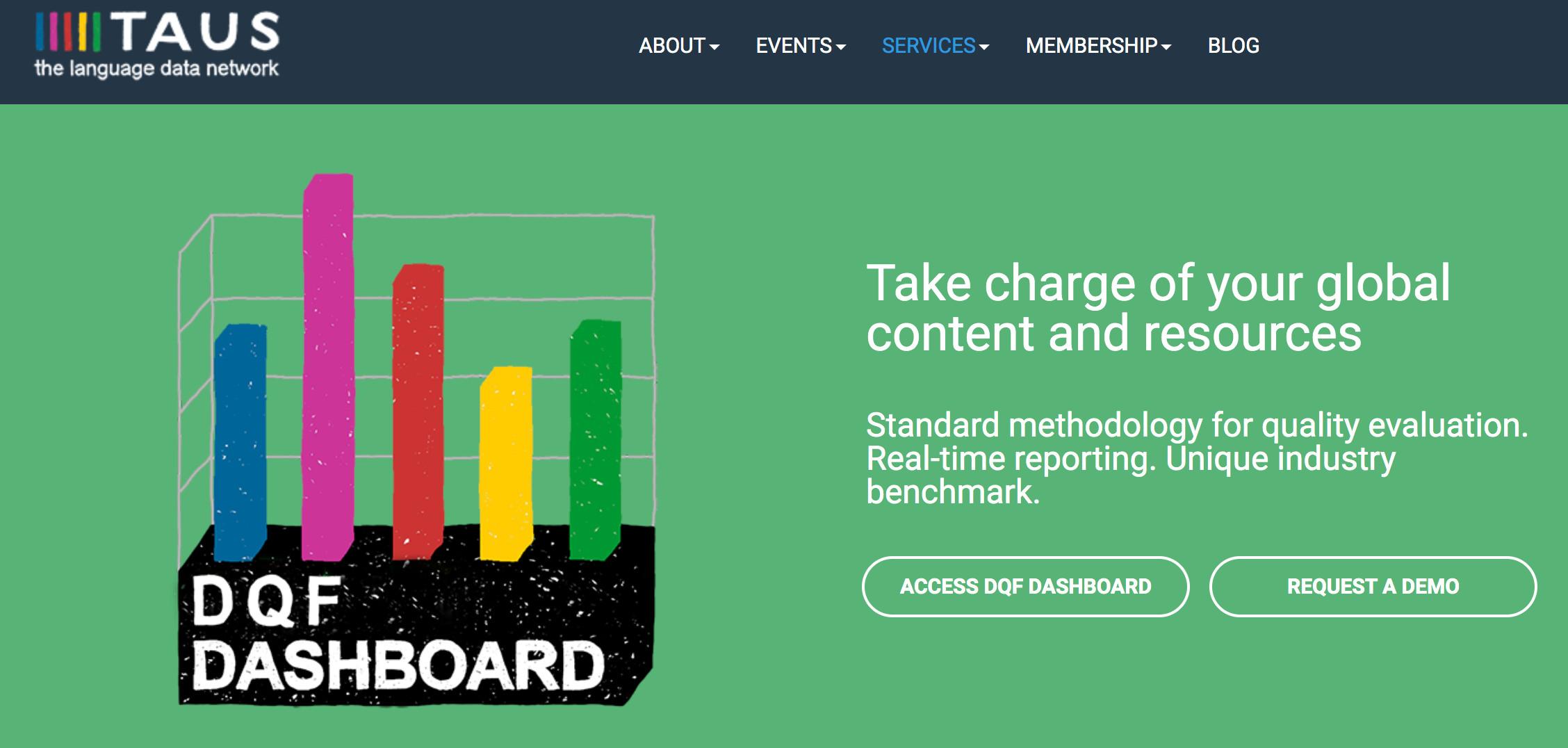
Task: Click the red bar in chart illustration
Action: point(418,412)
